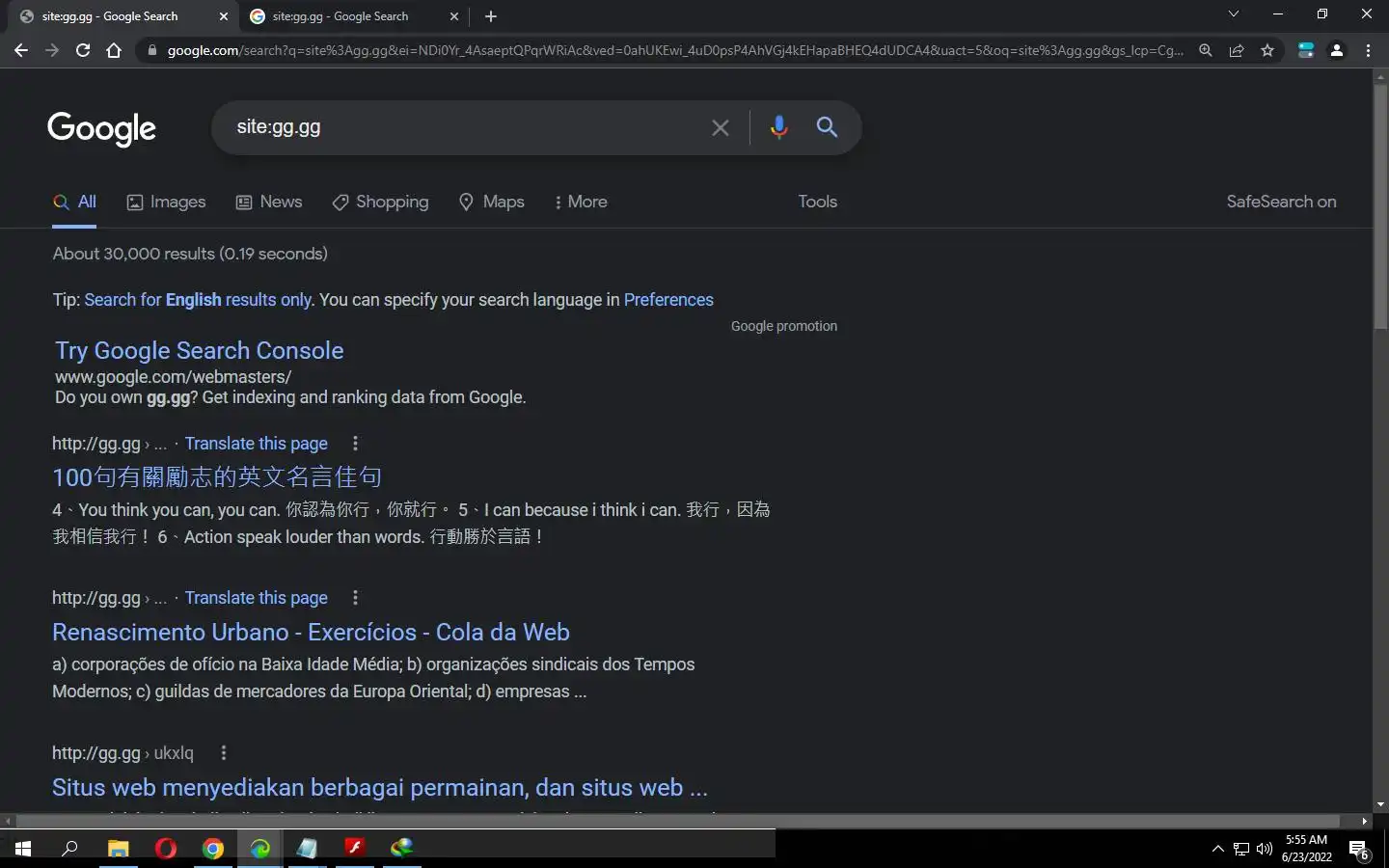View site lock security info
The height and width of the screenshot is (868, 1389).
151,50
